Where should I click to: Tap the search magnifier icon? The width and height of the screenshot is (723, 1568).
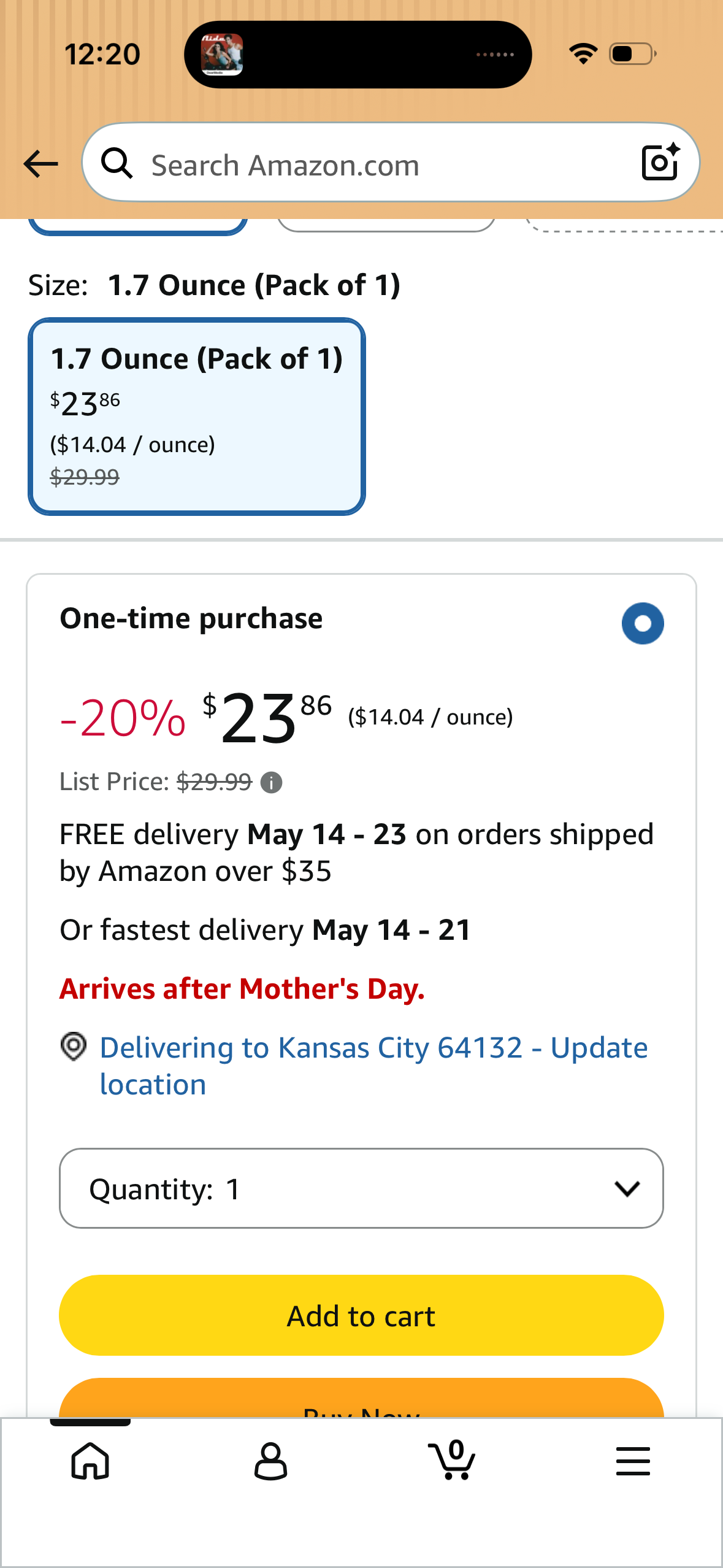(x=117, y=164)
